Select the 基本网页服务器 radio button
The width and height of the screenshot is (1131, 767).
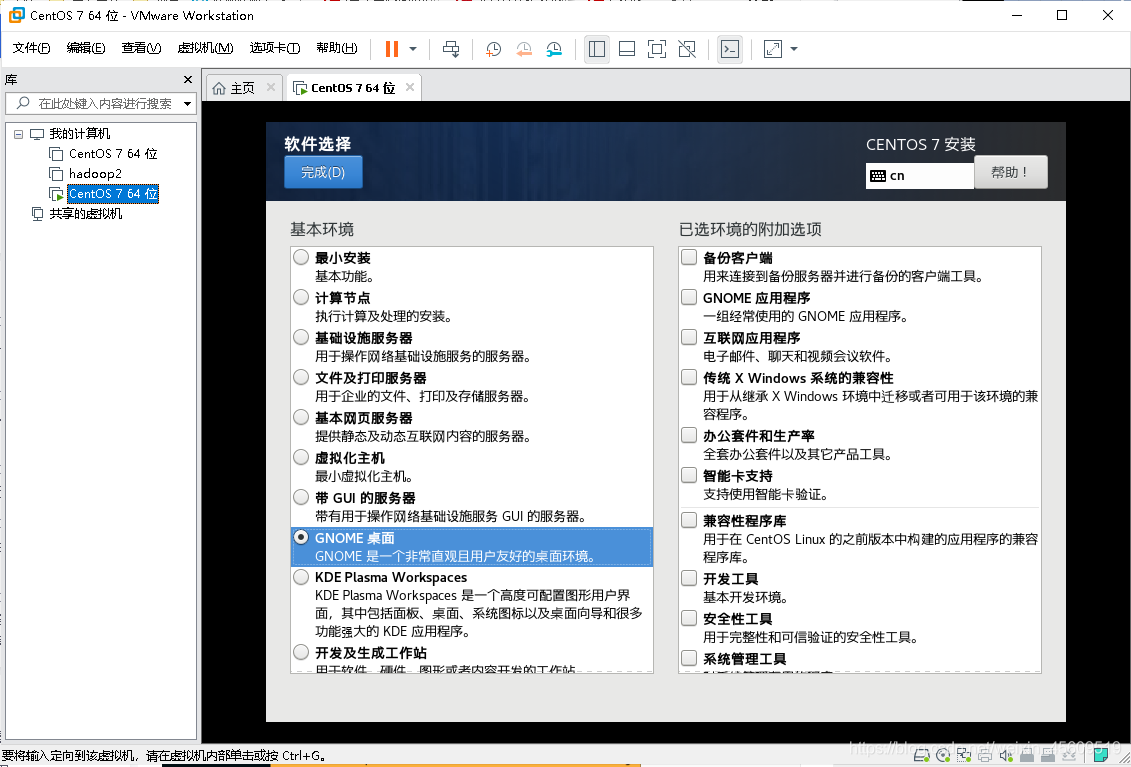click(302, 417)
